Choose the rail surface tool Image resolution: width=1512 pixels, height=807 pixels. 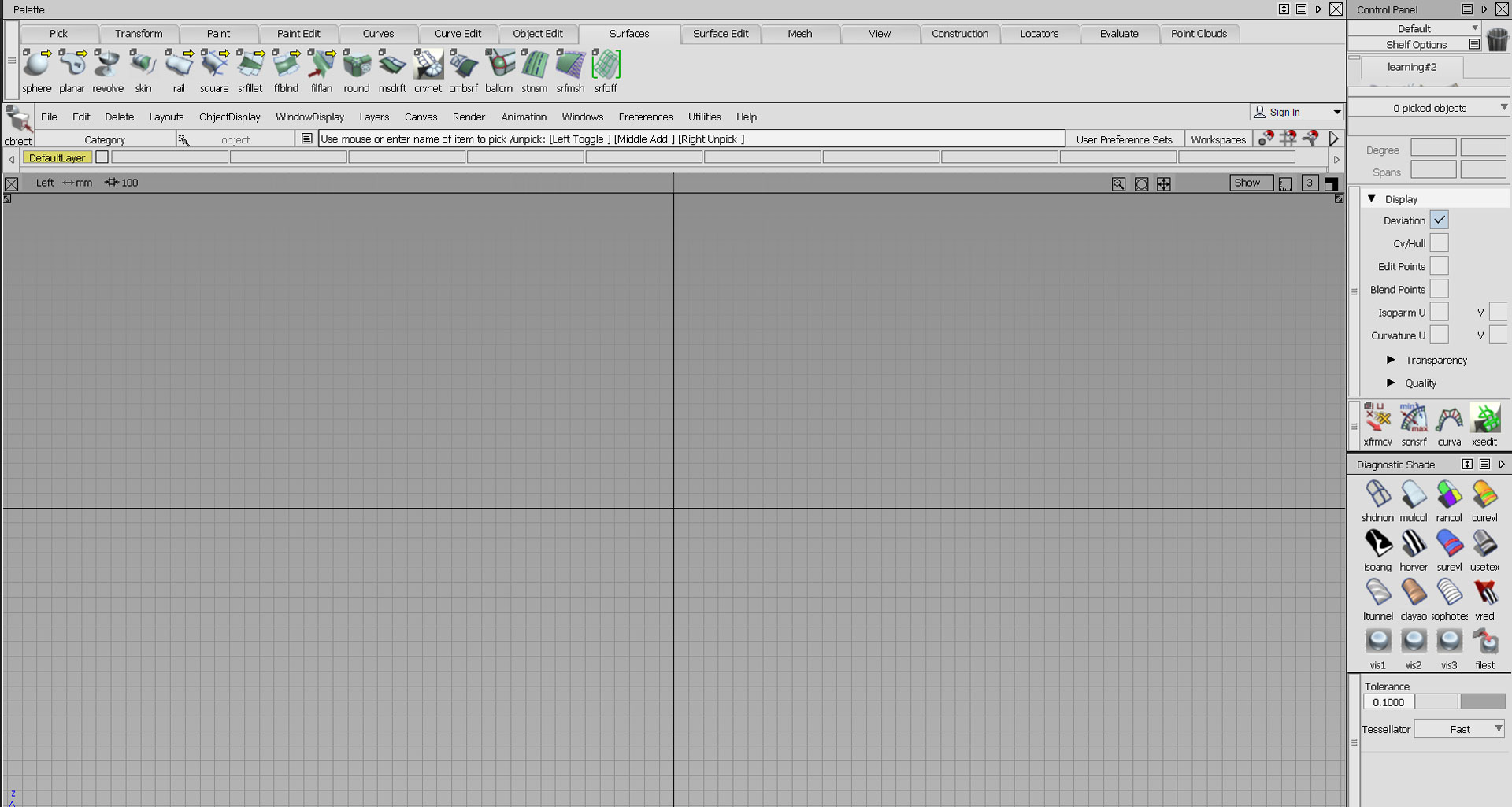pyautogui.click(x=179, y=65)
